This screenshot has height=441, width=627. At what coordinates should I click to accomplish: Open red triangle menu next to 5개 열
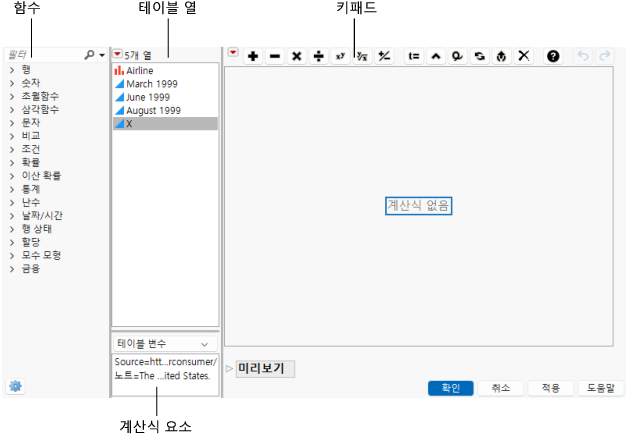point(117,54)
